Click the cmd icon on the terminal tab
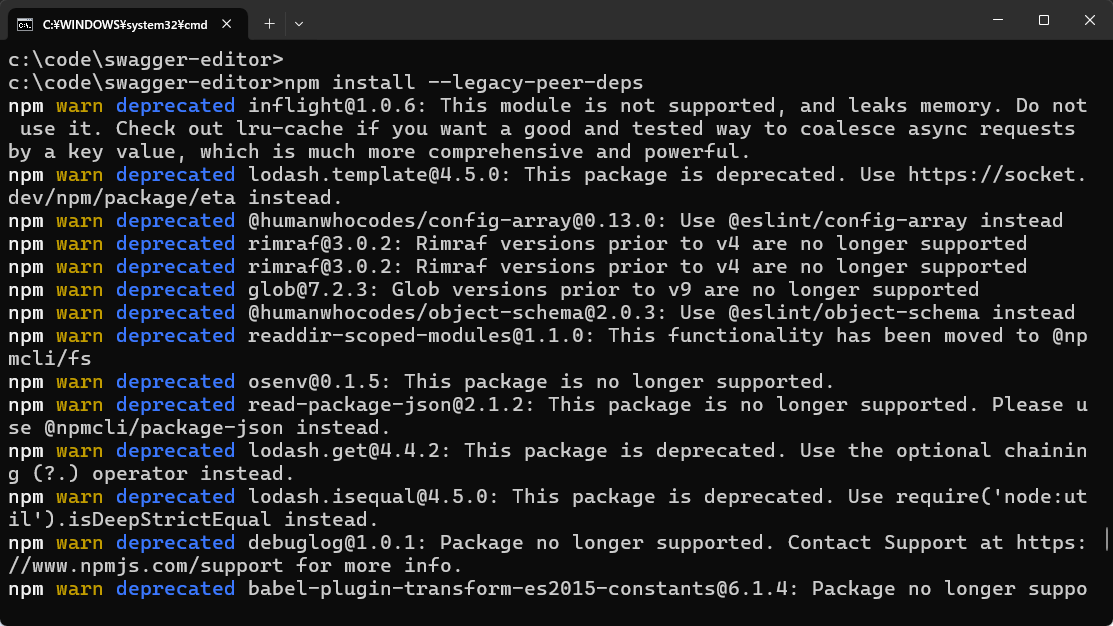The image size is (1113, 626). pos(27,24)
